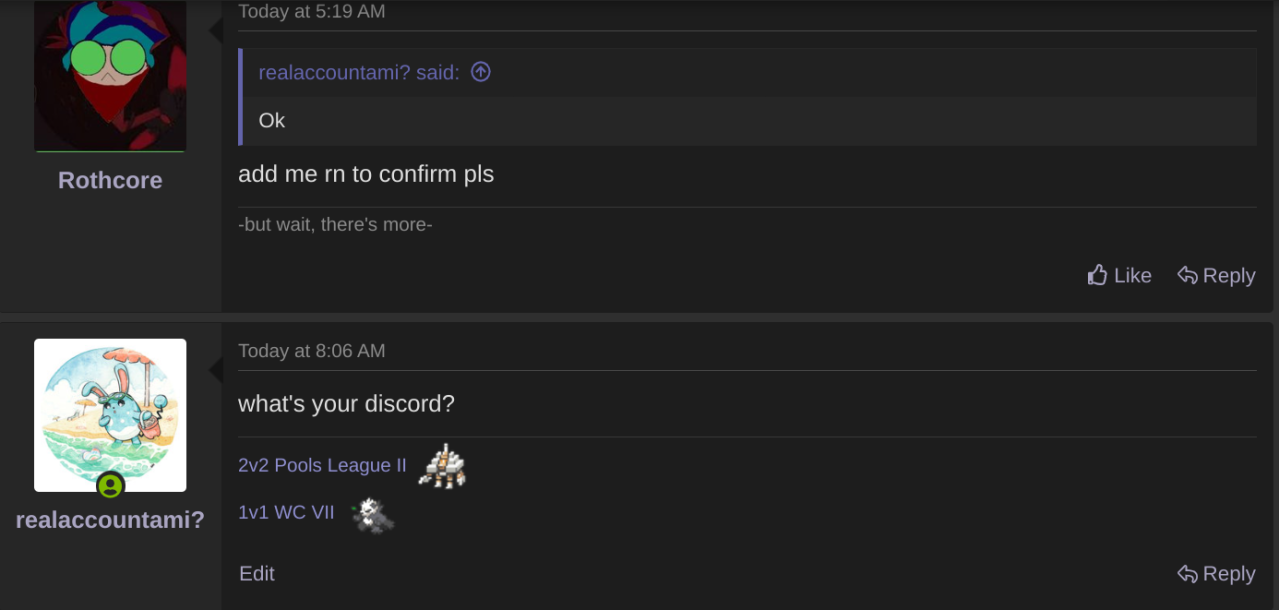Viewport: 1279px width, 610px height.
Task: Open realaccountami?'s avatar image
Action: pos(110,415)
